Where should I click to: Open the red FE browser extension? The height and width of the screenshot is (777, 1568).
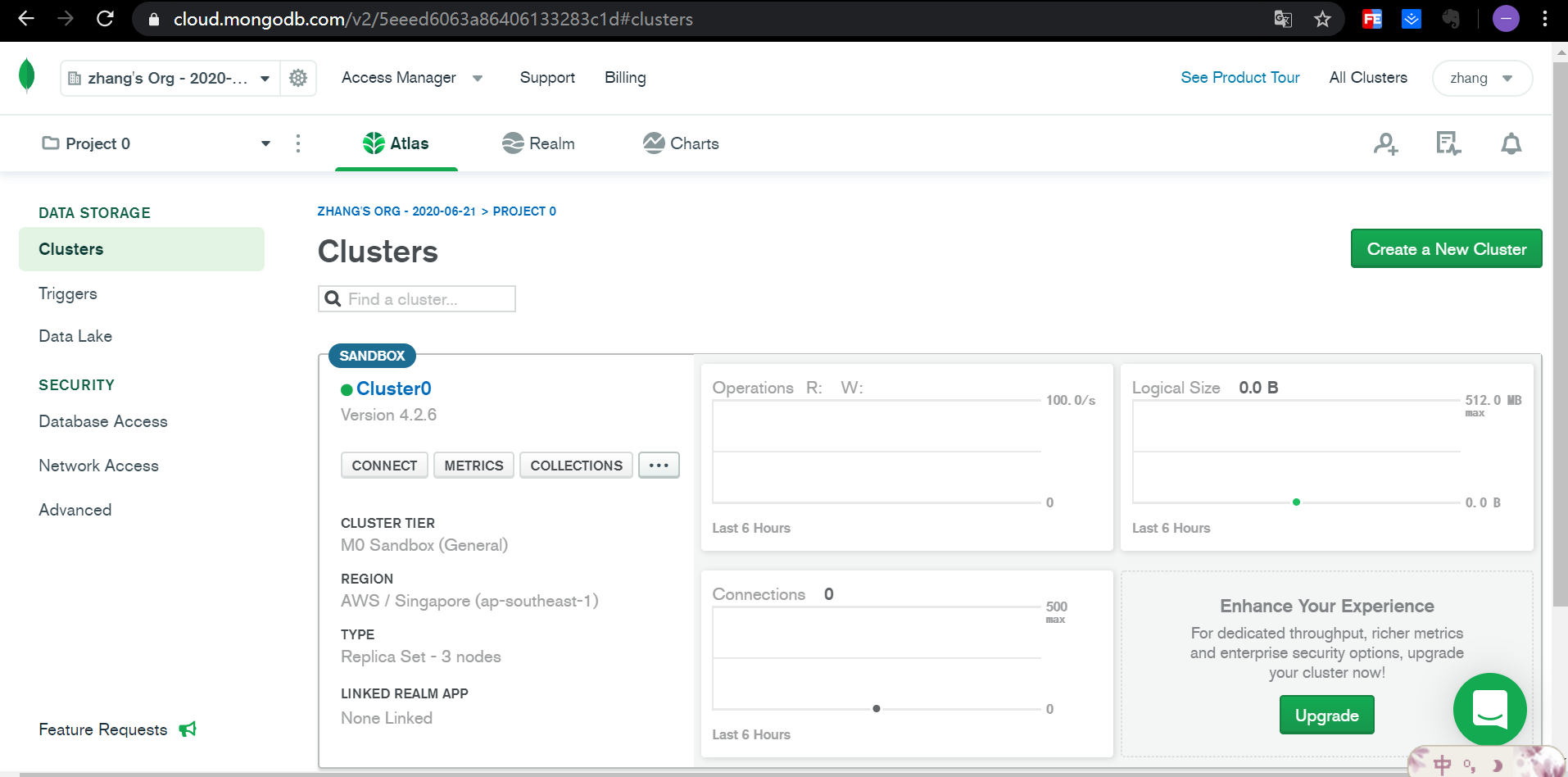click(x=1372, y=19)
